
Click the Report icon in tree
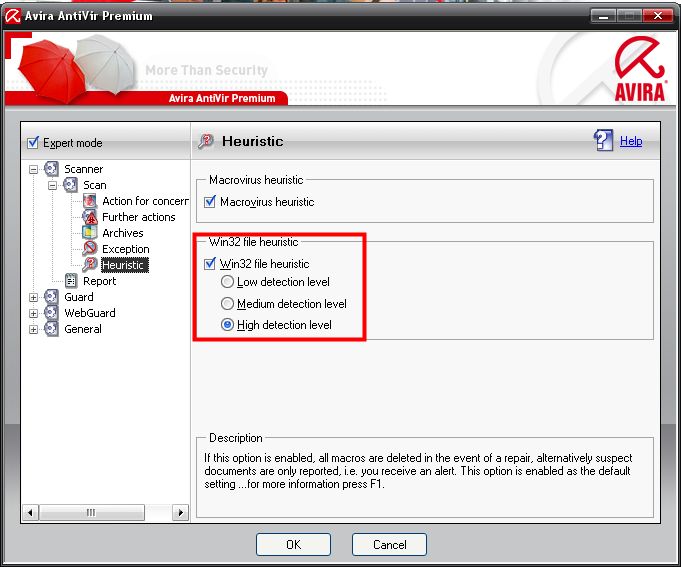[x=71, y=281]
